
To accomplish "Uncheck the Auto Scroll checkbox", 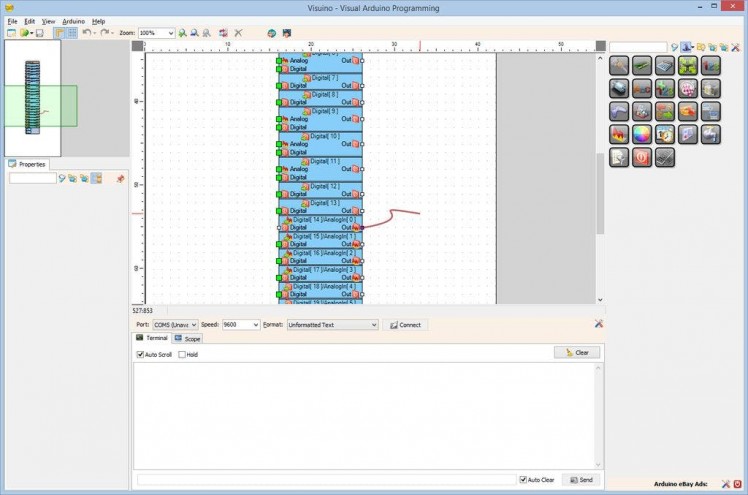I will point(141,354).
